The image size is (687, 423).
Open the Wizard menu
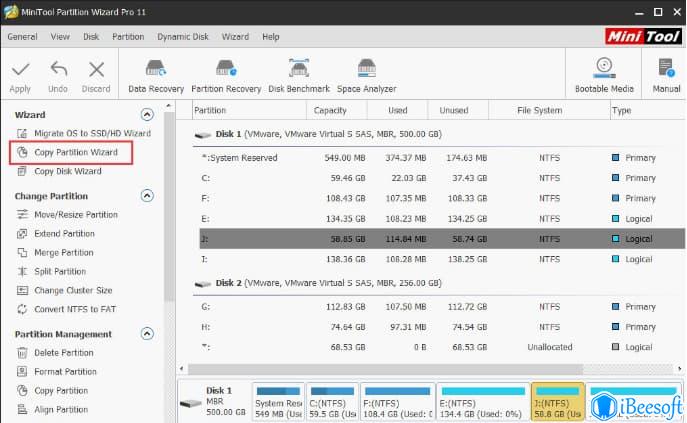tap(235, 37)
